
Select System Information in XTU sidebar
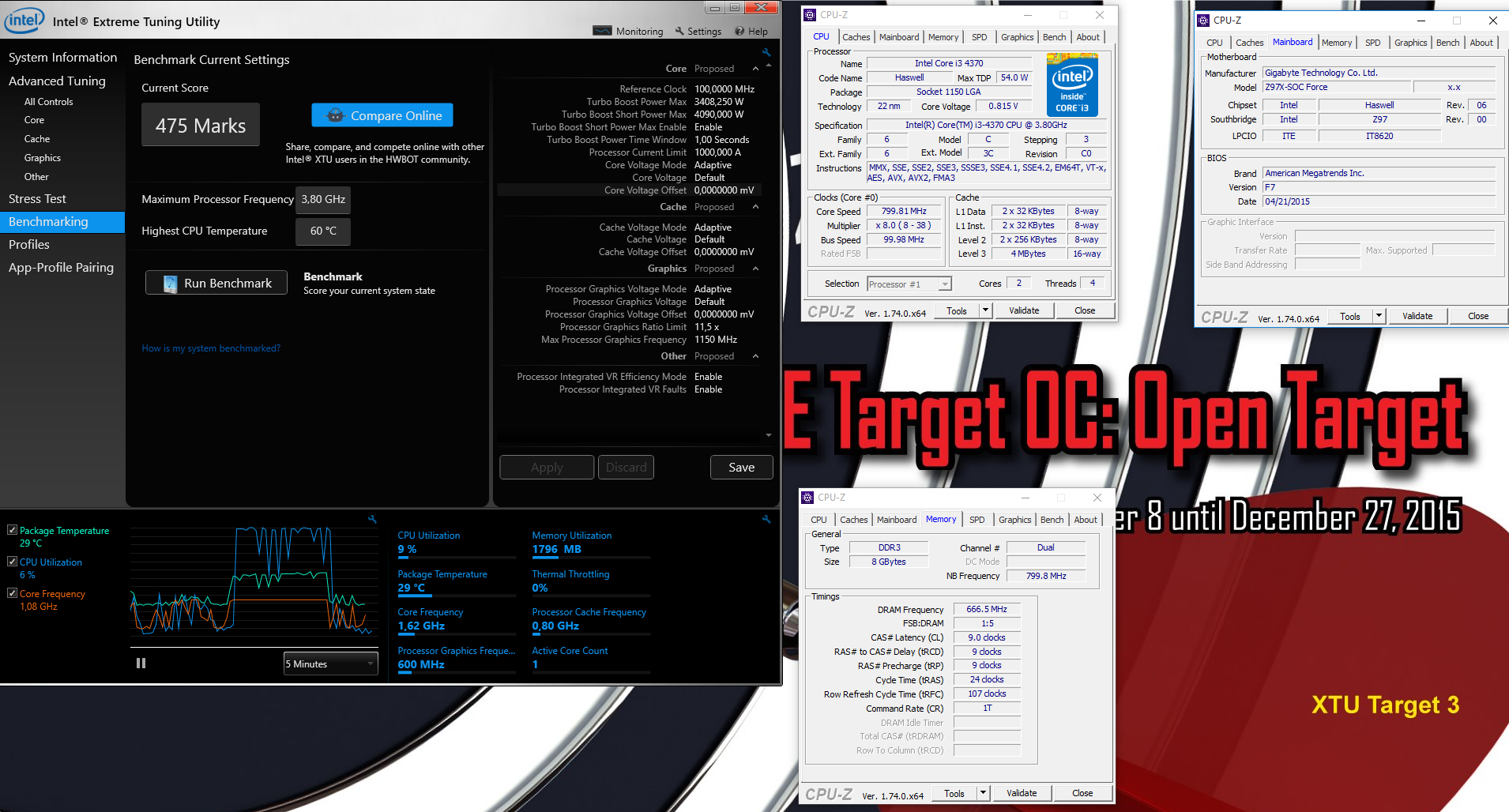(x=63, y=58)
